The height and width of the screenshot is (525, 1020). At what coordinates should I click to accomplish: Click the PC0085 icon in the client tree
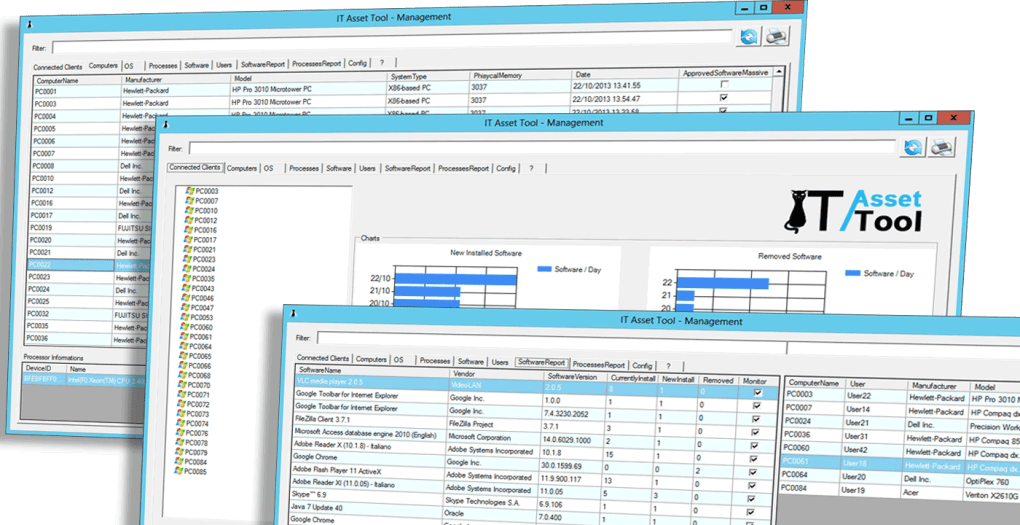(184, 472)
